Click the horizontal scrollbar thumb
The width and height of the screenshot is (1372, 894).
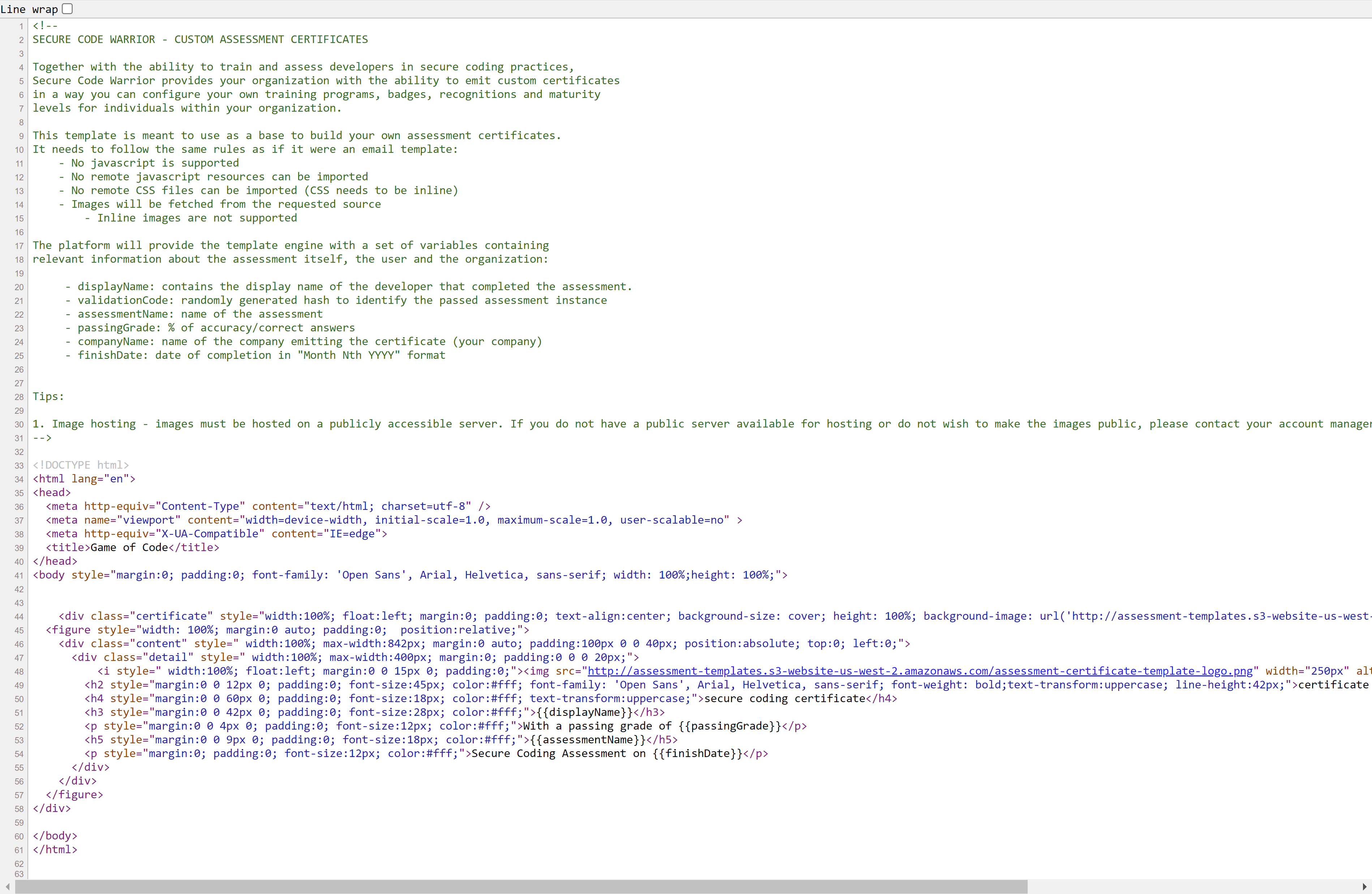[x=519, y=886]
